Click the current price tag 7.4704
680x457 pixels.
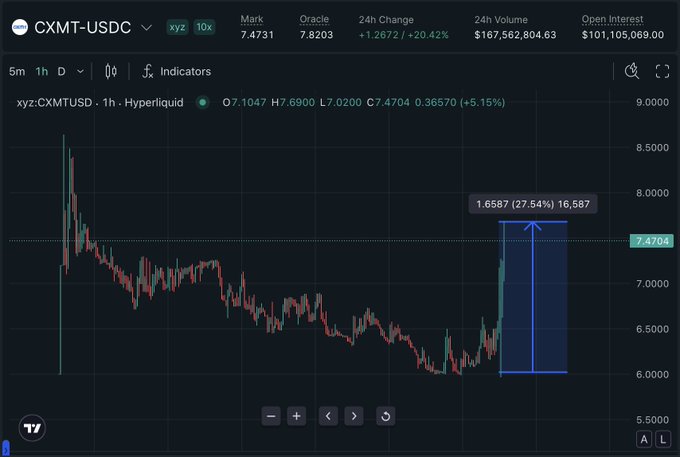[652, 241]
